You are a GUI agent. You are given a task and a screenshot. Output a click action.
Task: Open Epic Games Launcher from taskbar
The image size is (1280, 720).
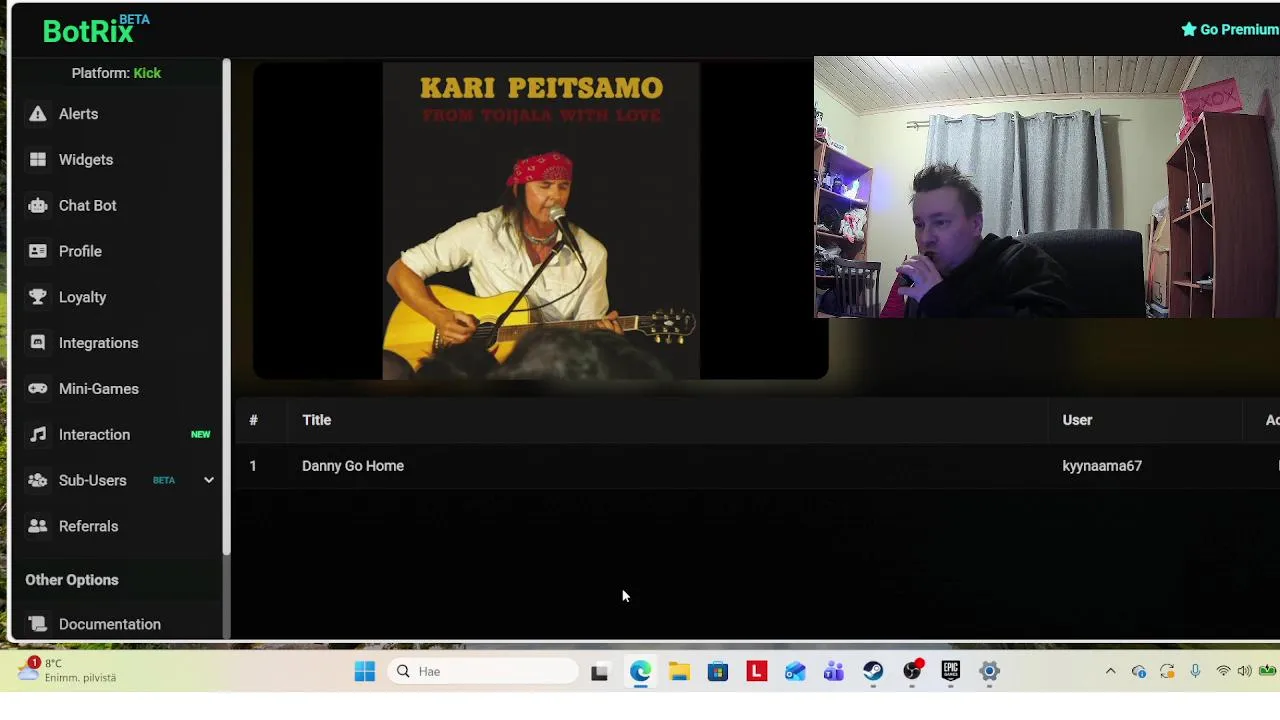tap(950, 672)
